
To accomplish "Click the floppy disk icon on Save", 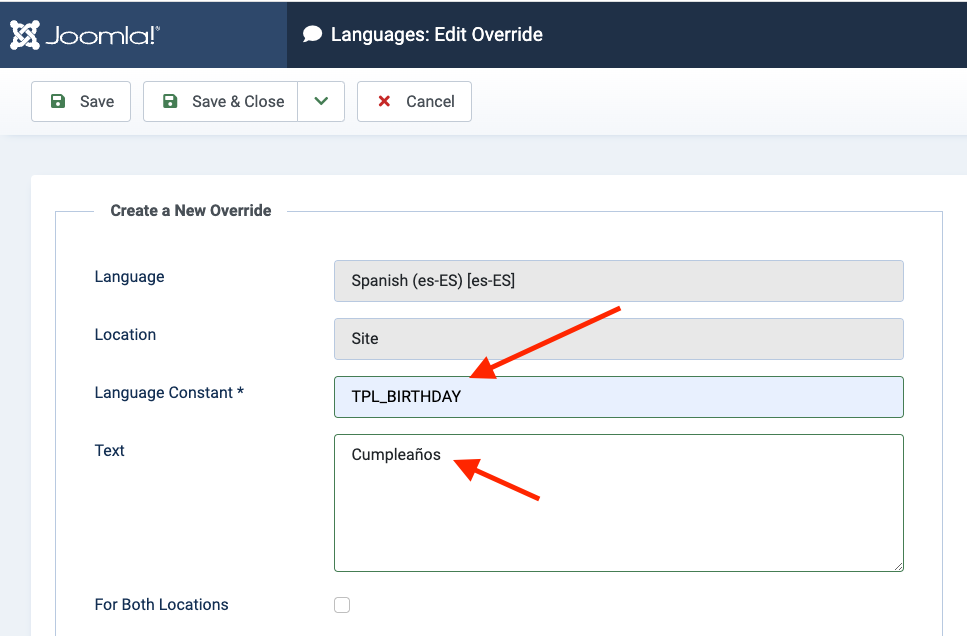I will [58, 101].
